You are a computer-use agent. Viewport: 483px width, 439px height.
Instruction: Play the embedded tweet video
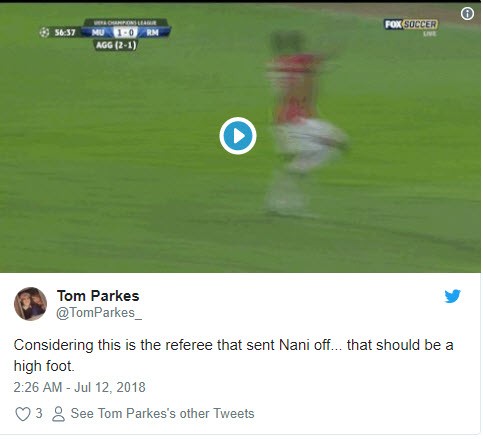click(238, 136)
